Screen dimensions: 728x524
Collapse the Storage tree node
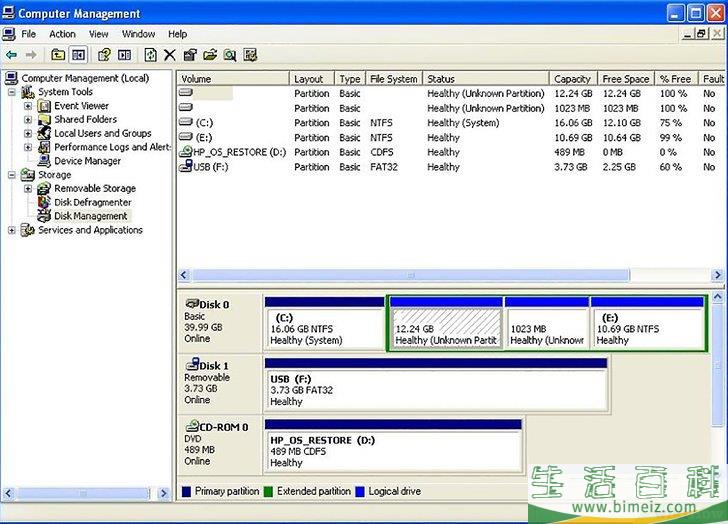pos(12,175)
